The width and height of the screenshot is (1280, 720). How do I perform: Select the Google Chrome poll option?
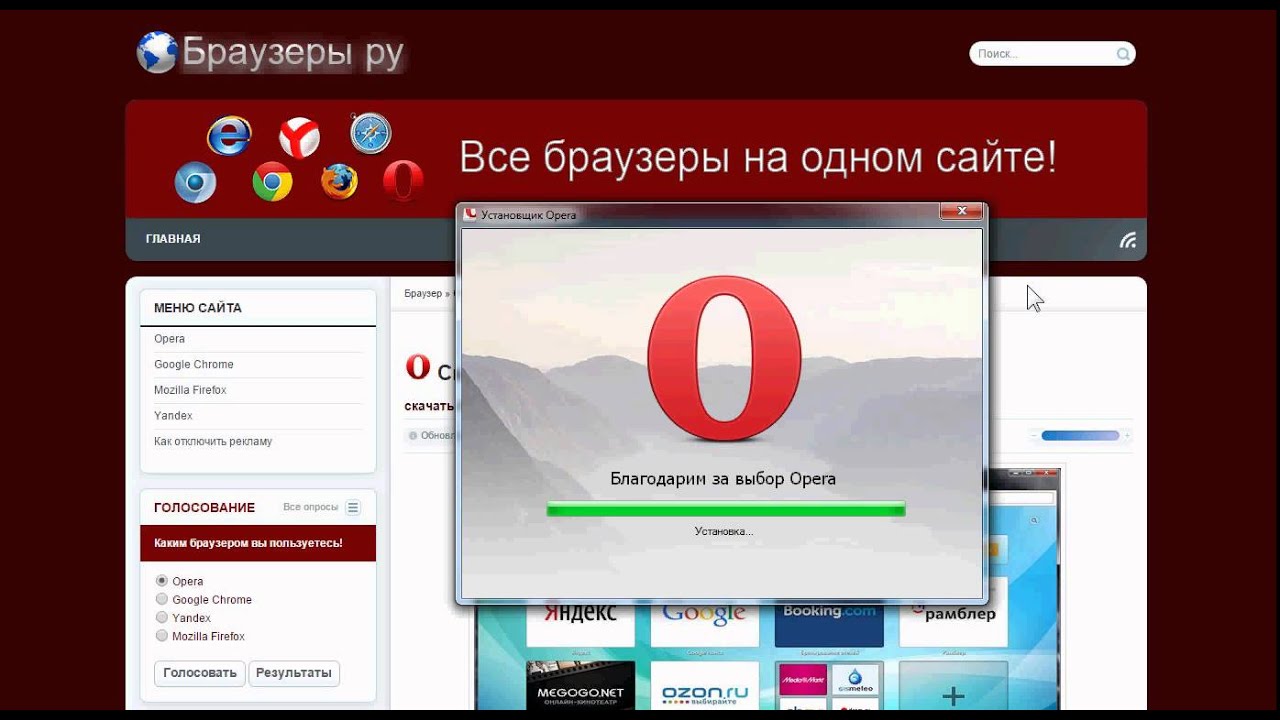(x=162, y=599)
